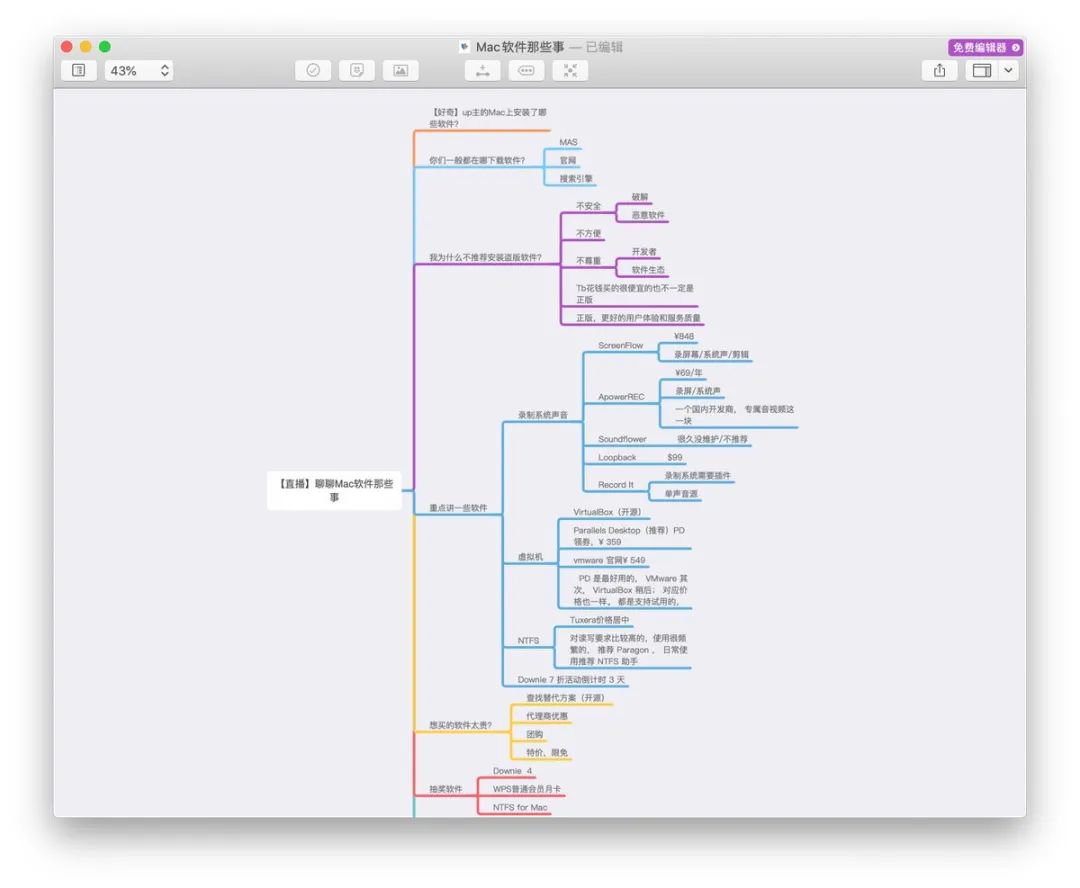Open the 43% zoom level dropdown
The width and height of the screenshot is (1080, 888).
click(138, 70)
